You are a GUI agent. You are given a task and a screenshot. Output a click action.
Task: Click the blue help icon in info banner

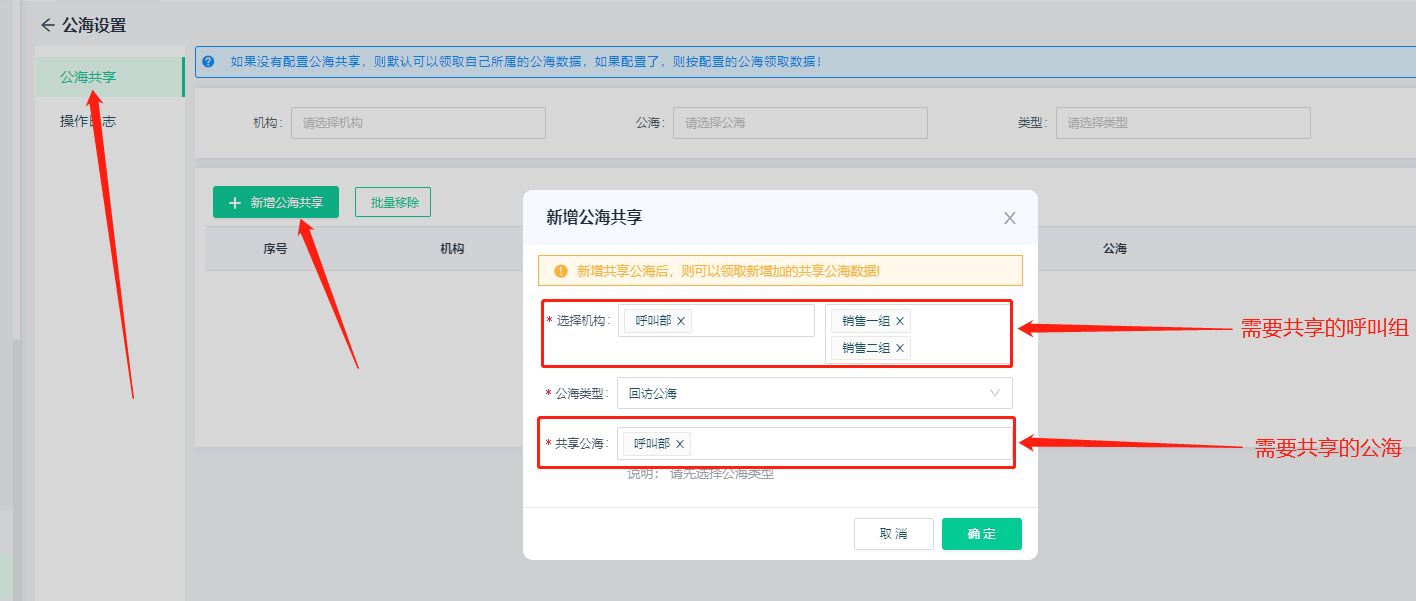point(208,62)
